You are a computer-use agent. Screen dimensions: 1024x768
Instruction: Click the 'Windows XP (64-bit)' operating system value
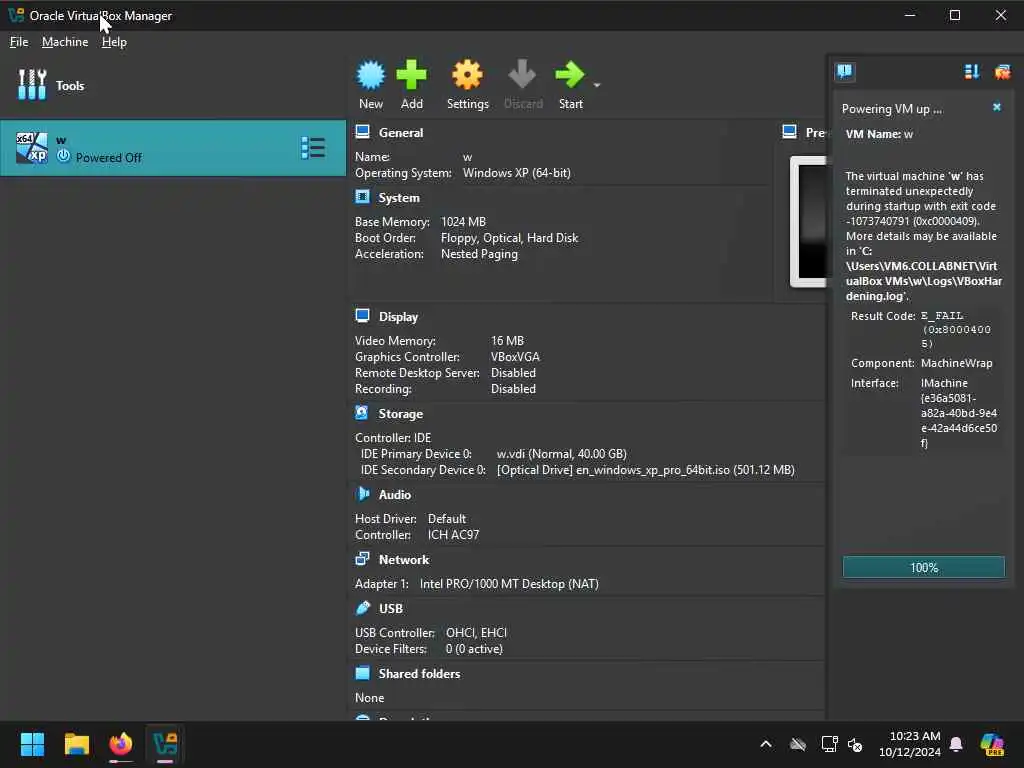[x=517, y=173]
